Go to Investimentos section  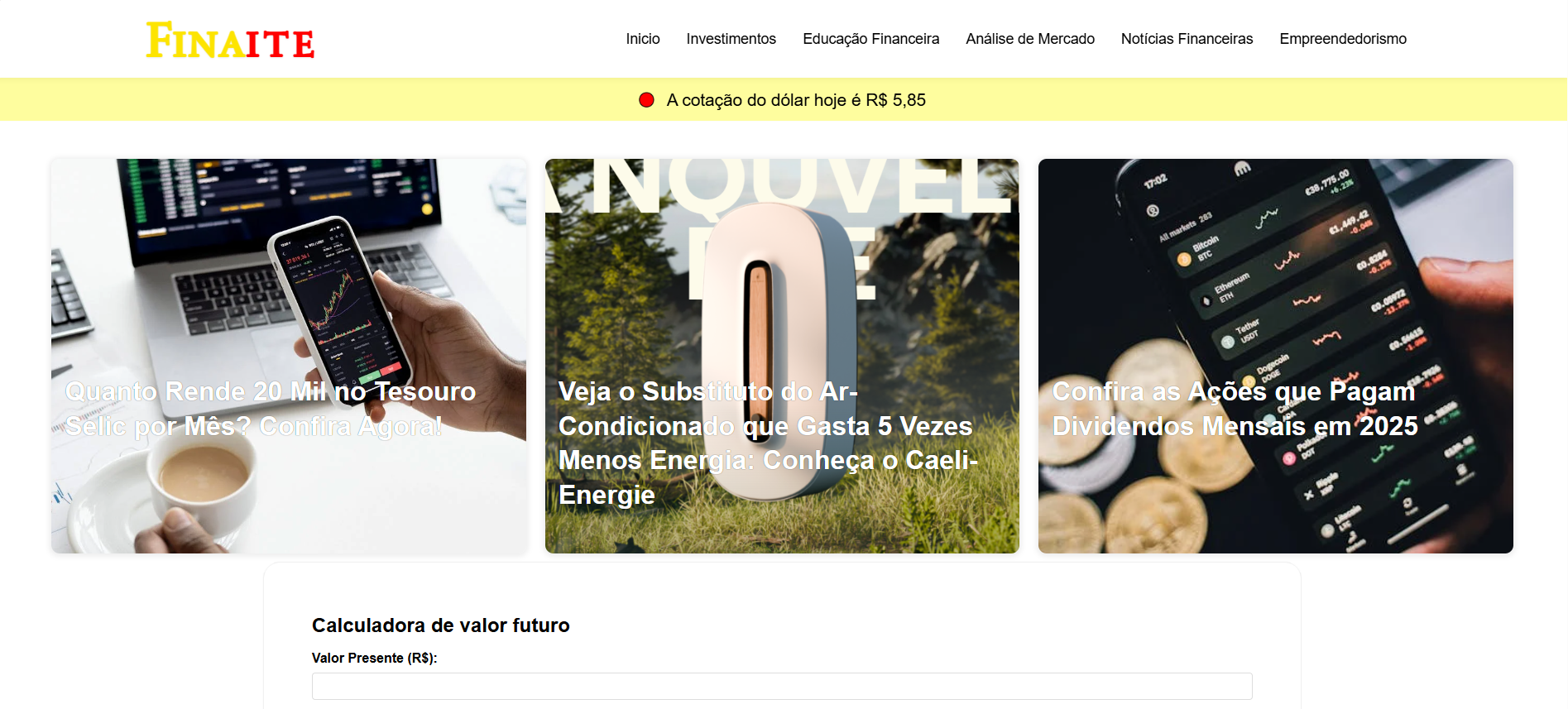(731, 39)
